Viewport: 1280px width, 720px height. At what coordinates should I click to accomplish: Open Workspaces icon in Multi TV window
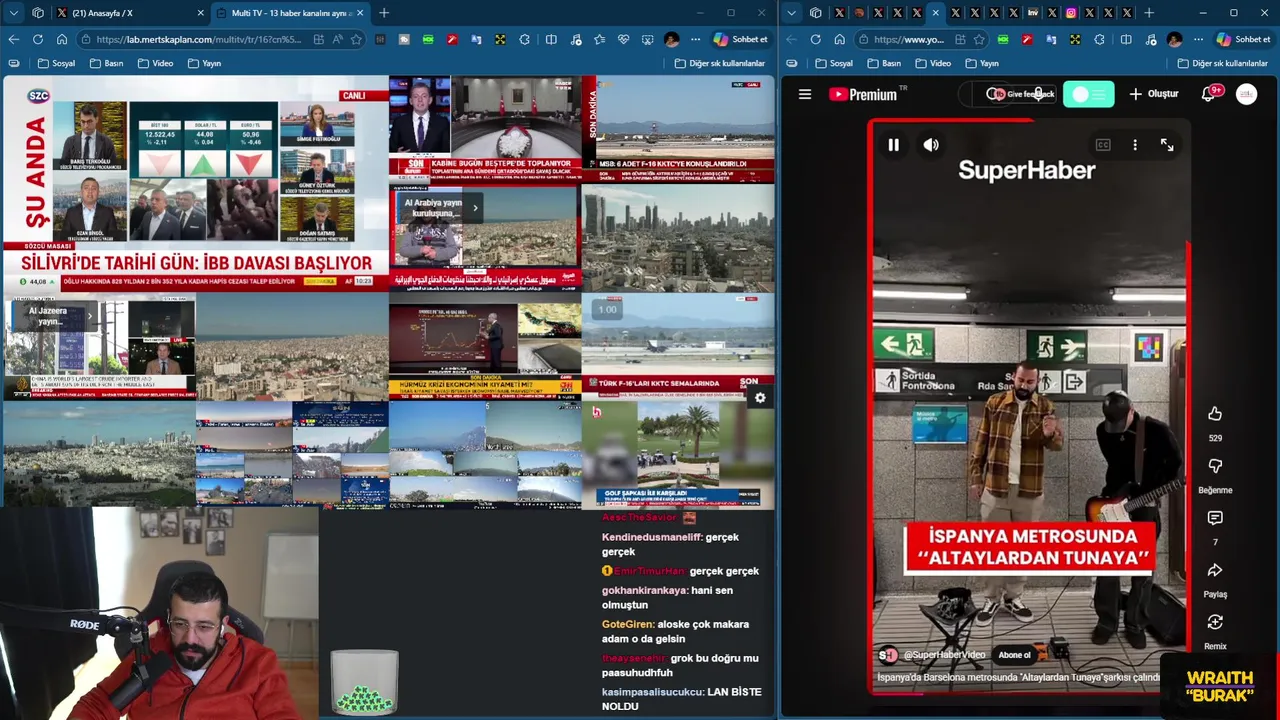pyautogui.click(x=38, y=13)
